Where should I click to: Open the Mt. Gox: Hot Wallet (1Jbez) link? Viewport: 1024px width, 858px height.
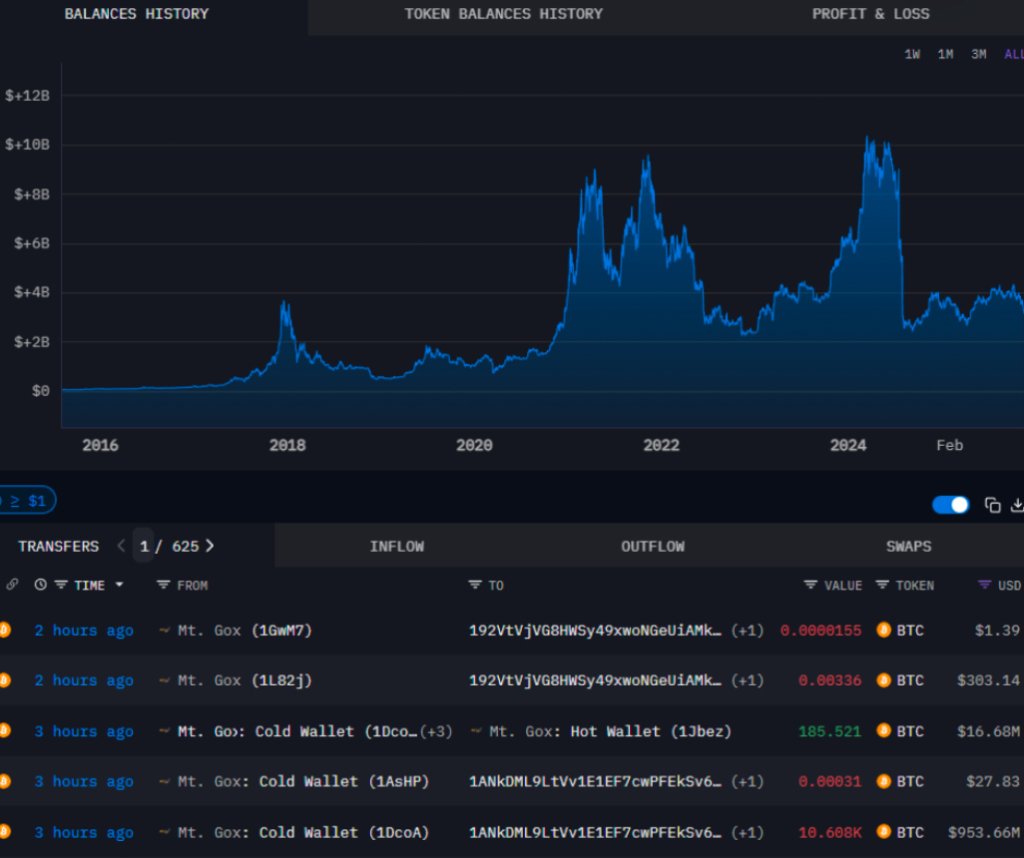(608, 731)
